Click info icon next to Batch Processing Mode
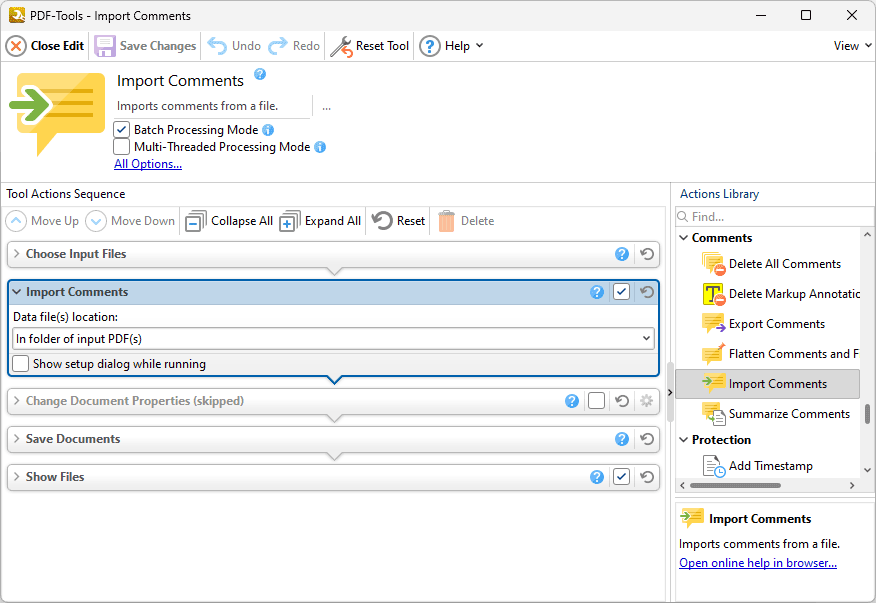876x603 pixels. click(x=268, y=130)
